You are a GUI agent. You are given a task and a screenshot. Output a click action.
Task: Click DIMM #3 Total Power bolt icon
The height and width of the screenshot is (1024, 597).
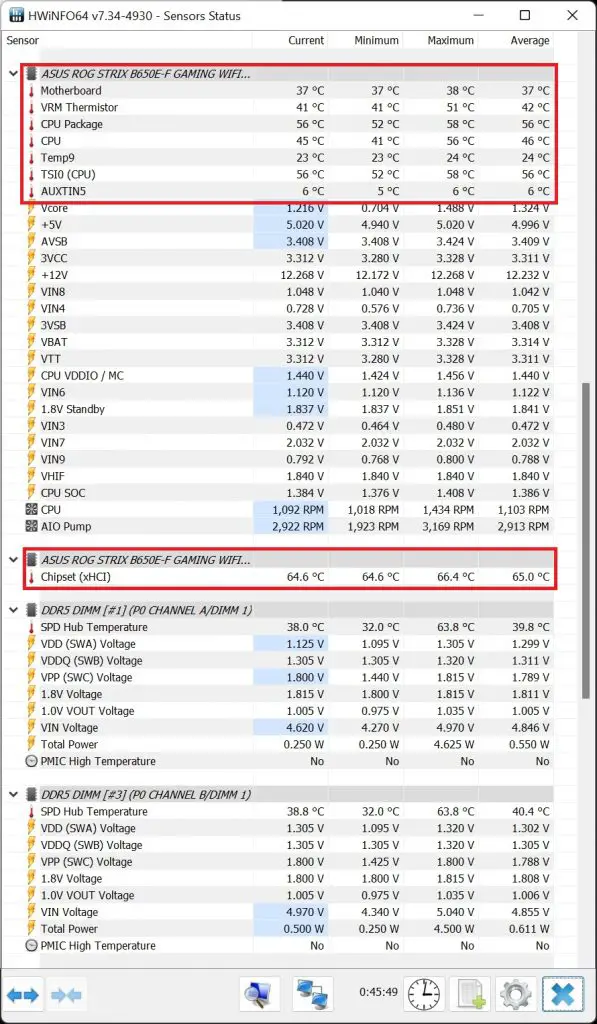click(x=31, y=929)
